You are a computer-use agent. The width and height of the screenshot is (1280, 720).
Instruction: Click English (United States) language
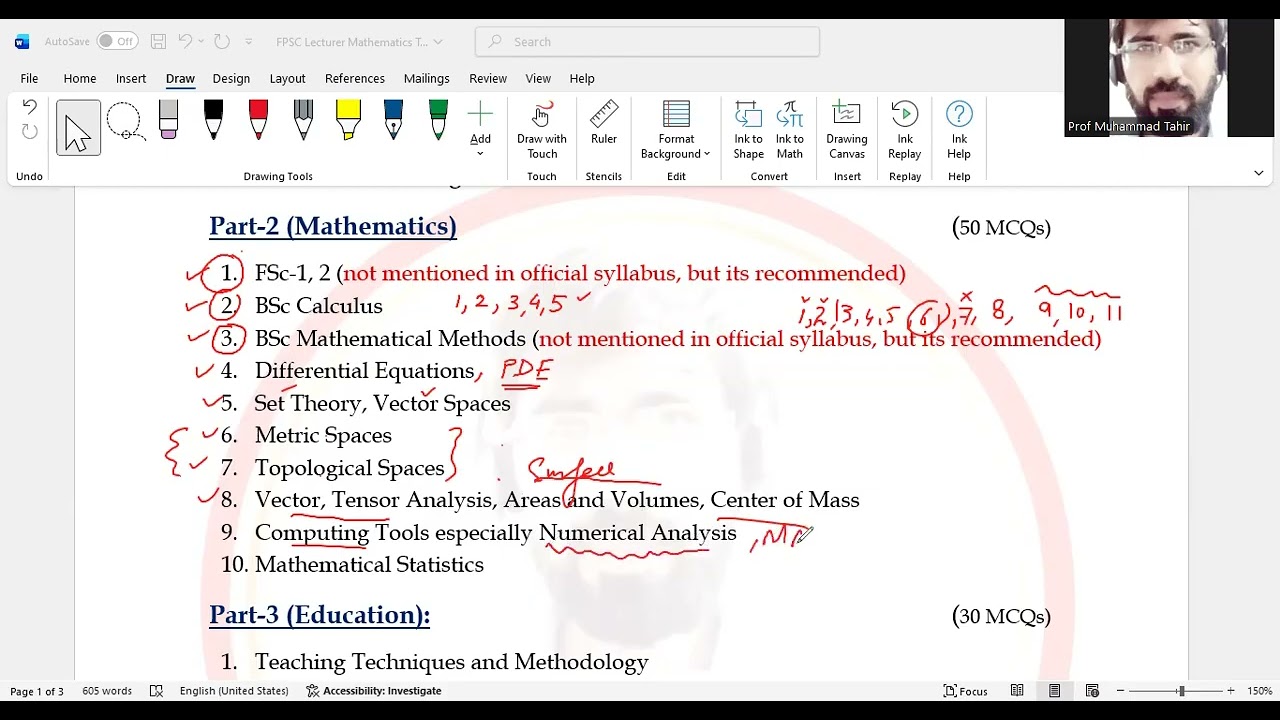click(234, 691)
